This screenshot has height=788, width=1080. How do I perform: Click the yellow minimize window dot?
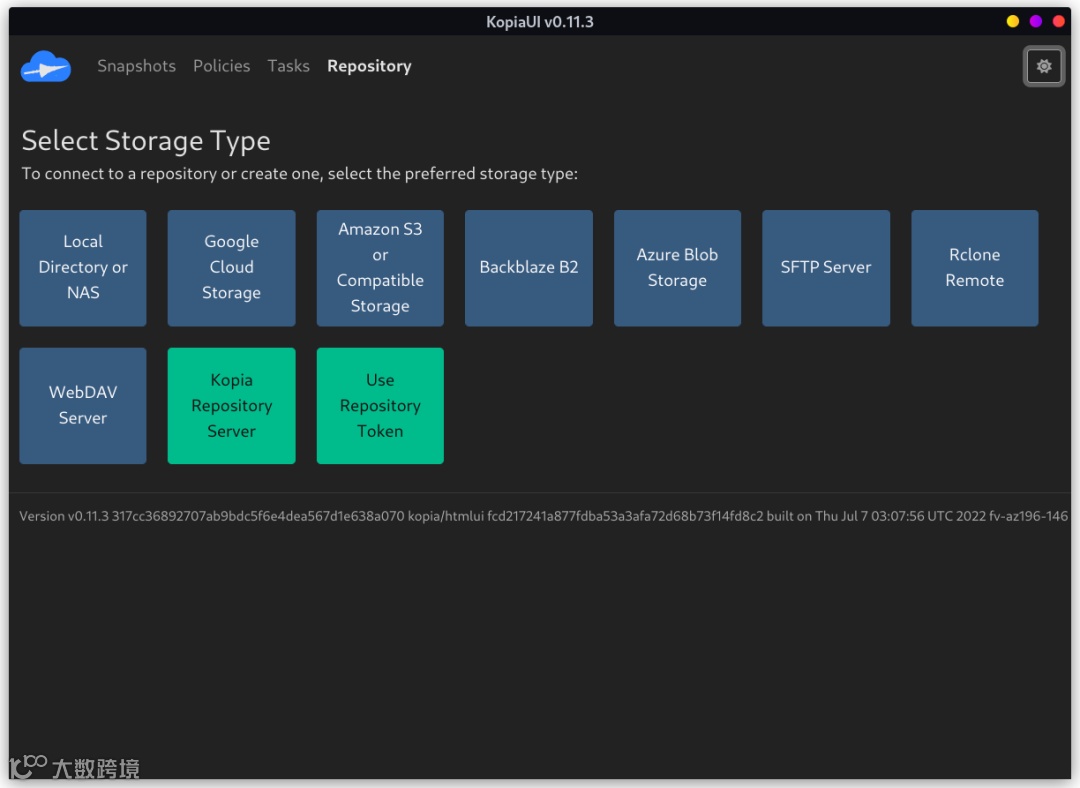click(x=1012, y=21)
